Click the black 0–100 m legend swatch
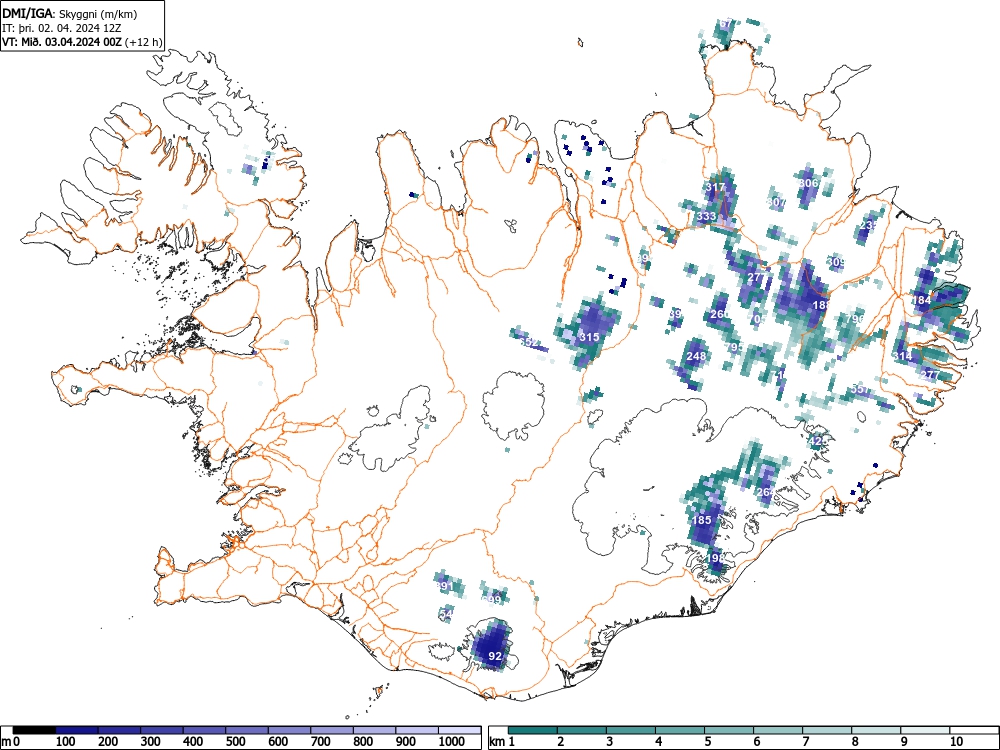The image size is (1000, 750). pyautogui.click(x=34, y=730)
